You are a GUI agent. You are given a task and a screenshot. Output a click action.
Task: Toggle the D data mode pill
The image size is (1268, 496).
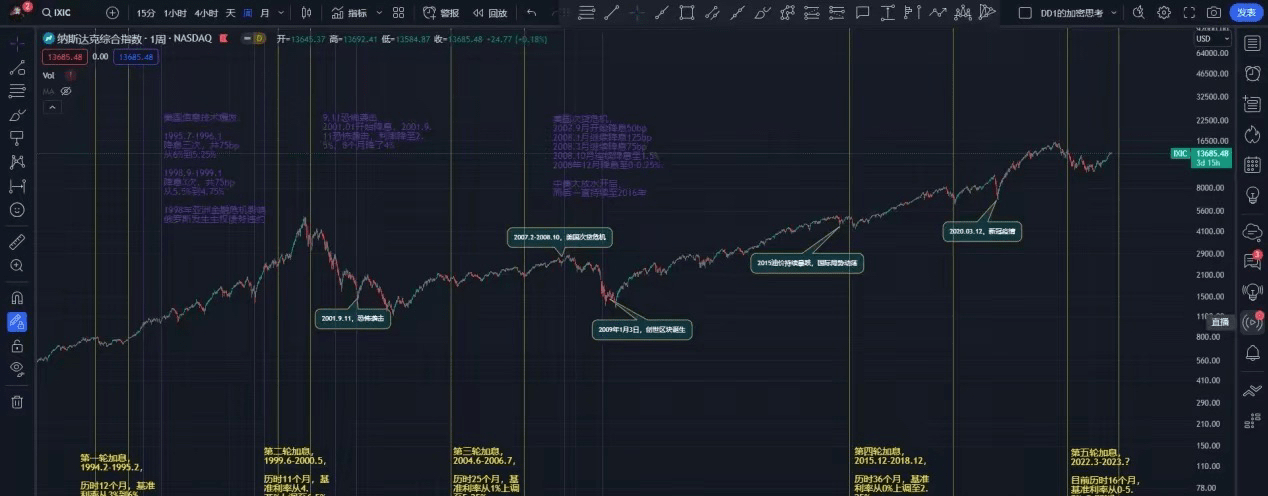tap(258, 38)
